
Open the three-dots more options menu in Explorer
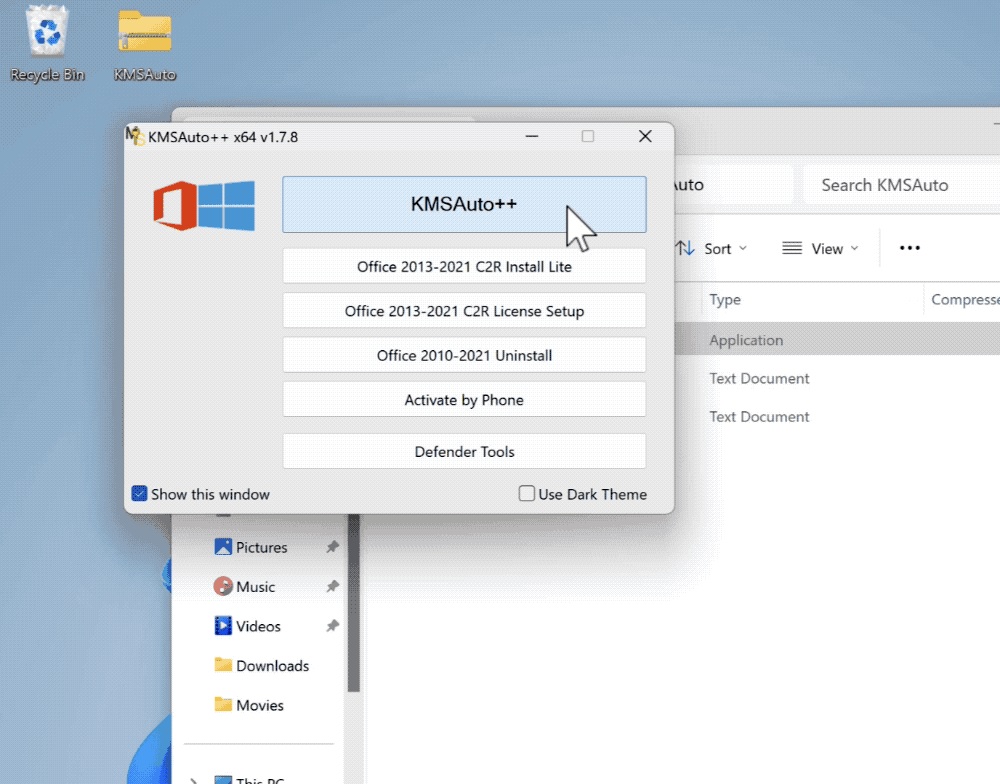click(909, 248)
